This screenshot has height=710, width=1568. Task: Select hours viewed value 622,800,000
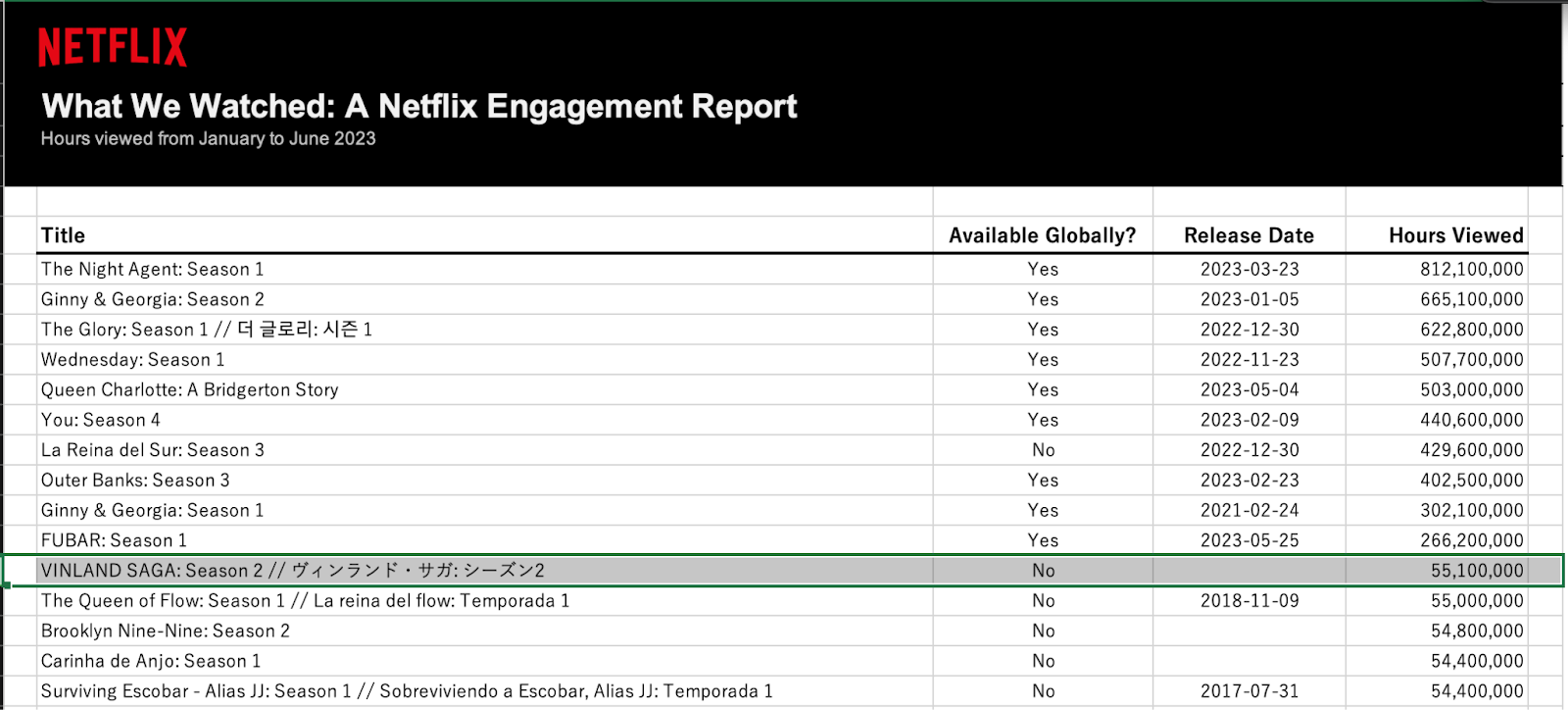[1437, 330]
